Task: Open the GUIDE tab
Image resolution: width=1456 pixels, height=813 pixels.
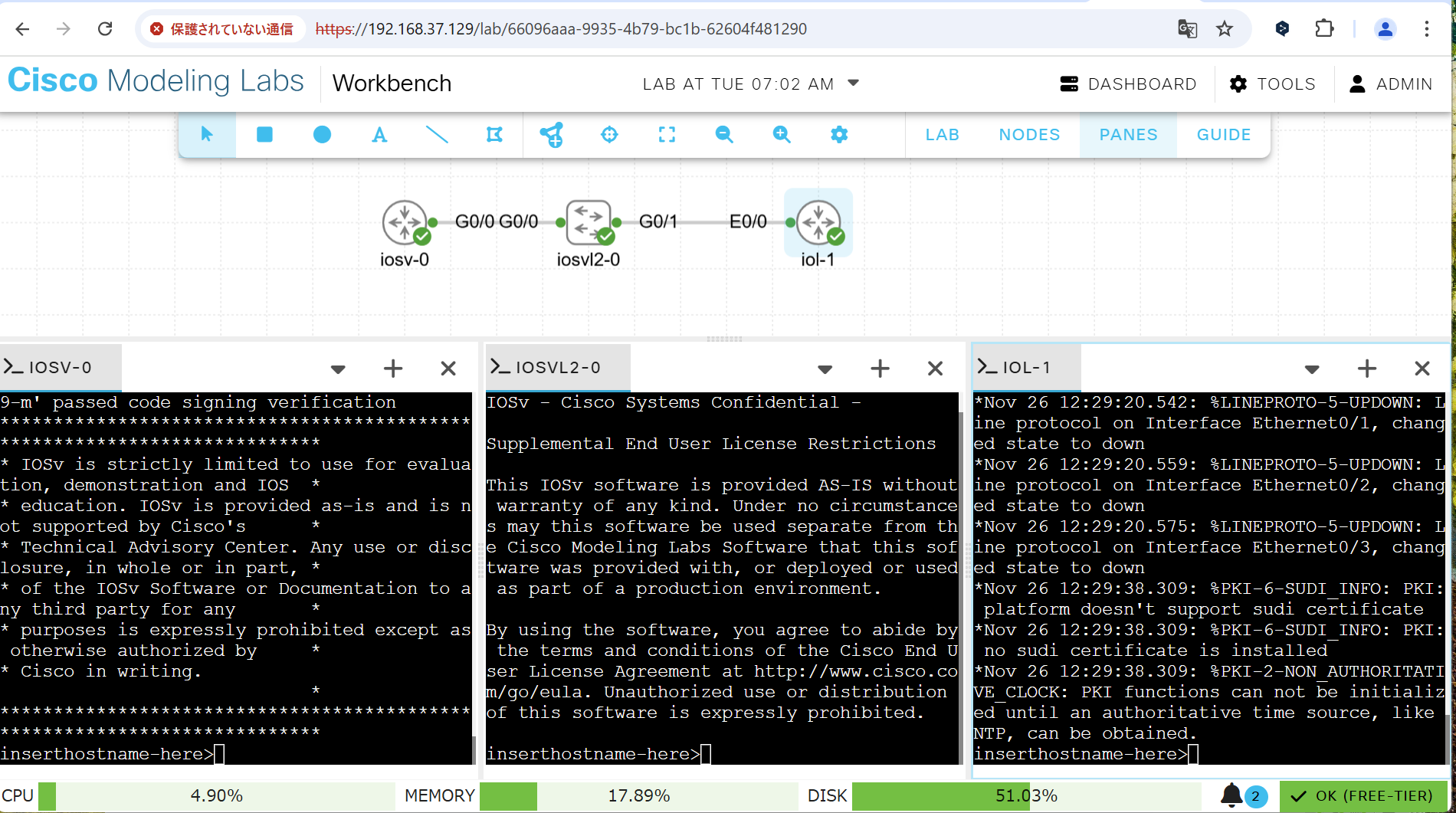Action: [x=1224, y=135]
